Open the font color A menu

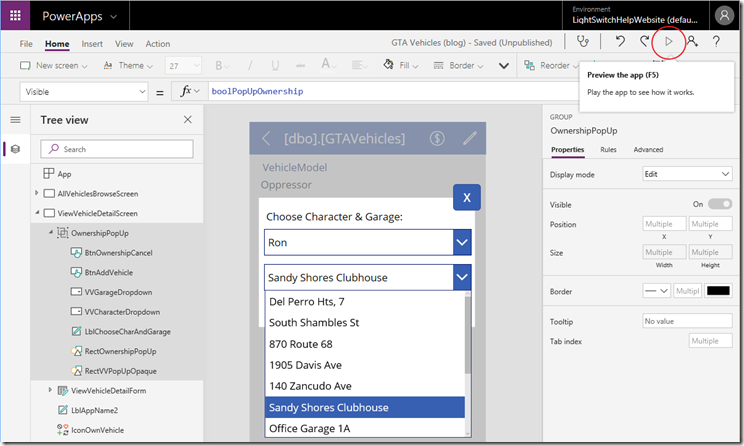coord(329,64)
